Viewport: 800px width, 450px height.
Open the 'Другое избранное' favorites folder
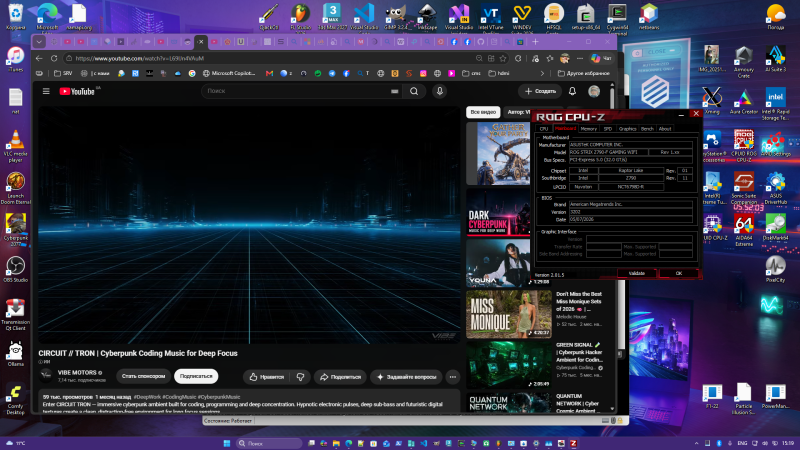583,73
